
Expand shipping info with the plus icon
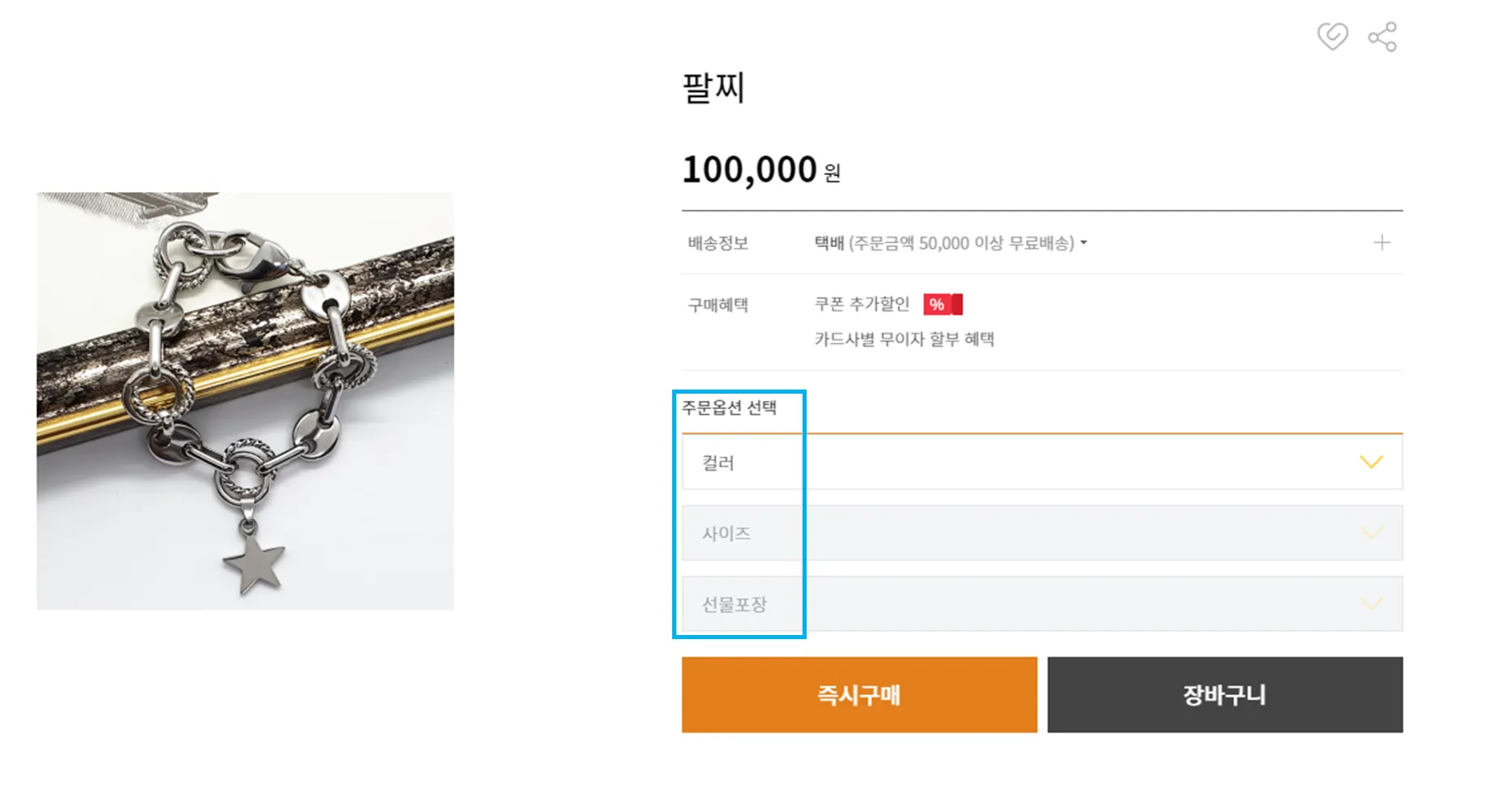(1382, 243)
